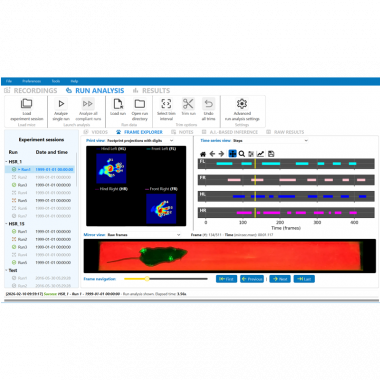This screenshot has width=380, height=380.
Task: Collapse the Test session group
Action: [x=6, y=270]
